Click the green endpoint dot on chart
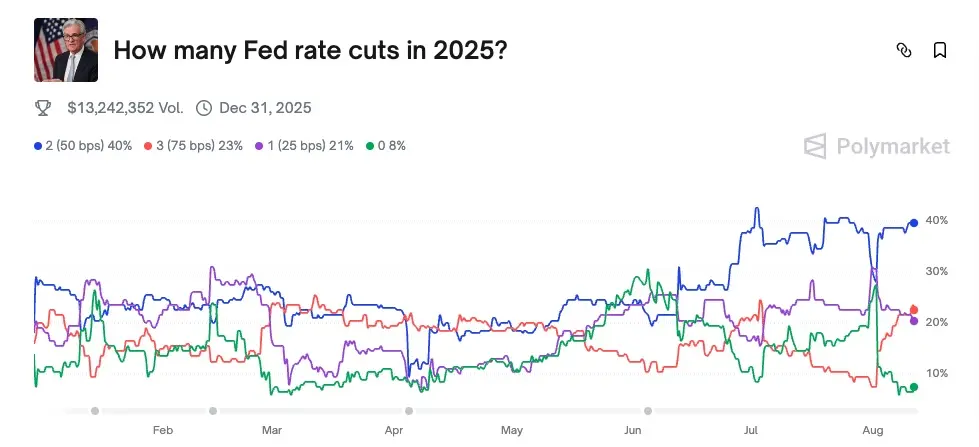This screenshot has height=447, width=979. 914,388
